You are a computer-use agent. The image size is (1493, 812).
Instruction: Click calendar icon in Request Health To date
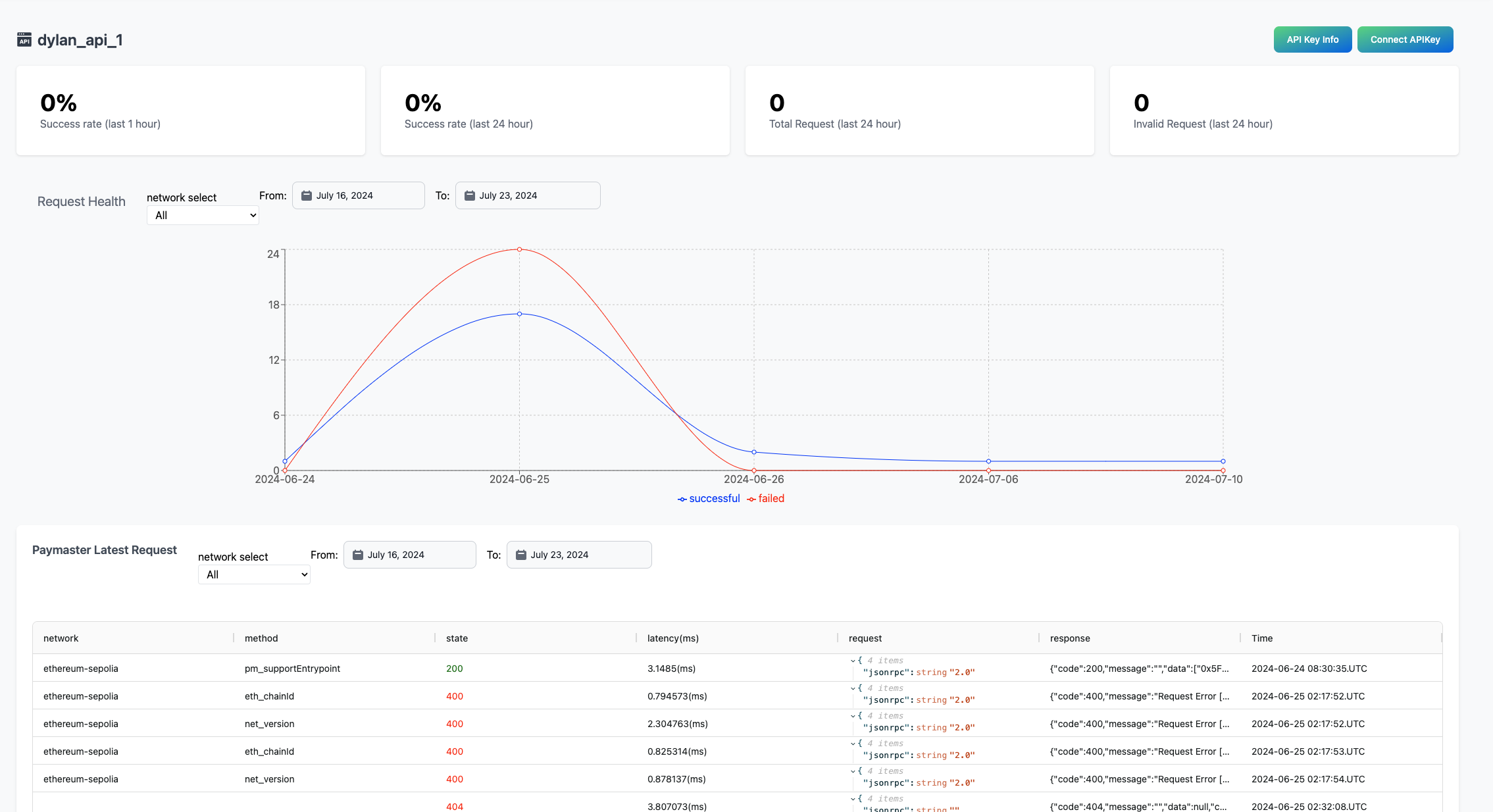click(470, 195)
